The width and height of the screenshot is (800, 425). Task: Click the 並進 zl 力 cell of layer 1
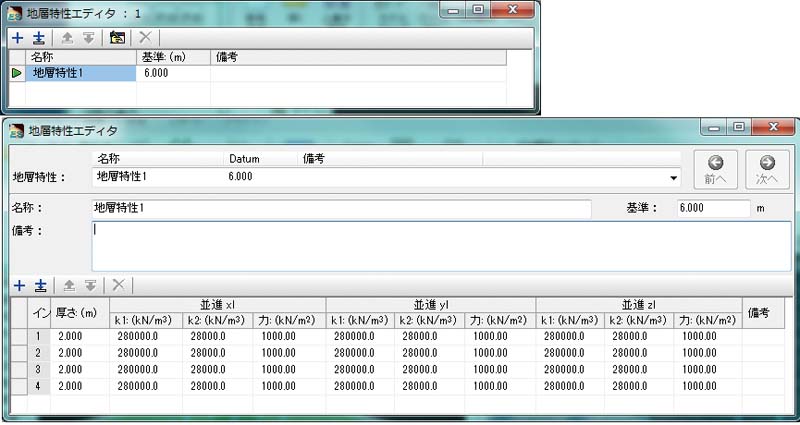coord(708,337)
